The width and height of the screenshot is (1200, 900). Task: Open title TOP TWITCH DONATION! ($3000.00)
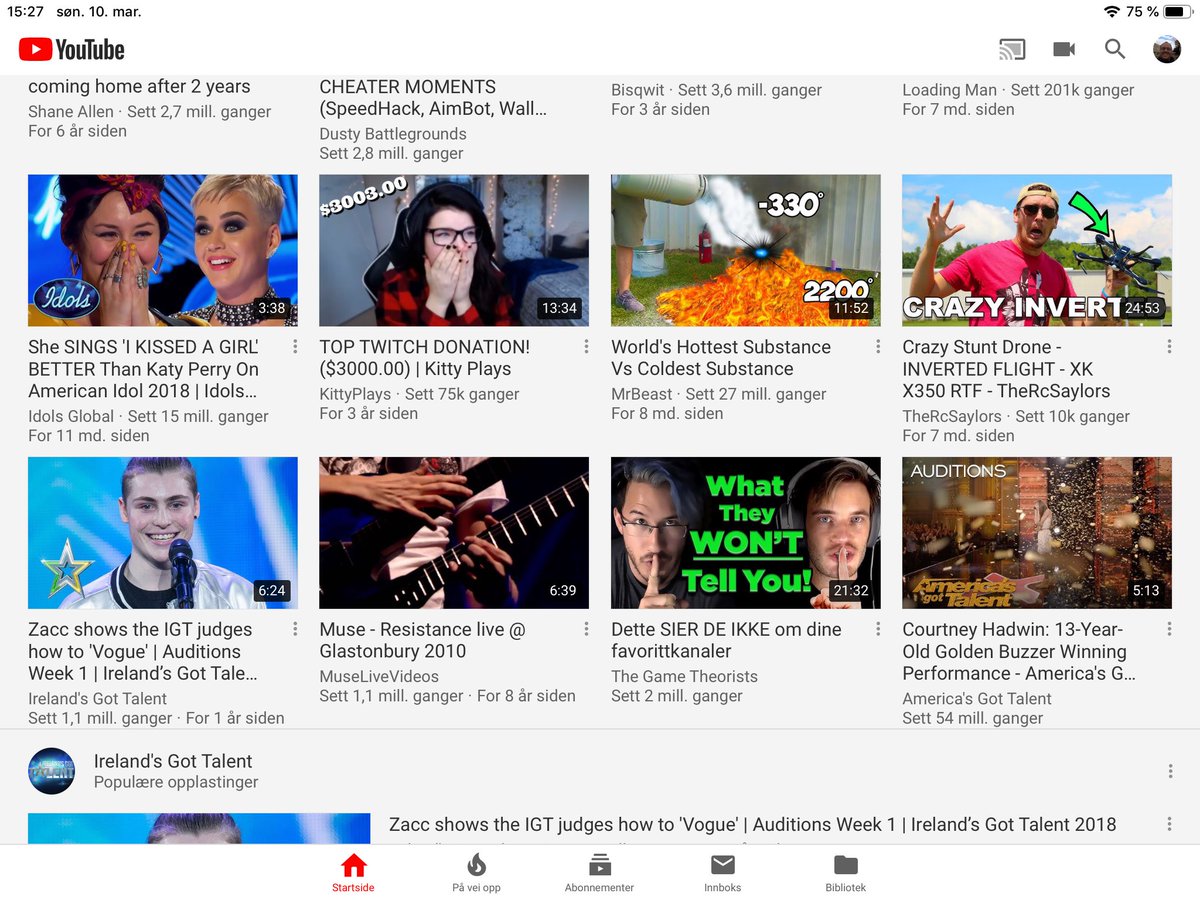click(425, 358)
